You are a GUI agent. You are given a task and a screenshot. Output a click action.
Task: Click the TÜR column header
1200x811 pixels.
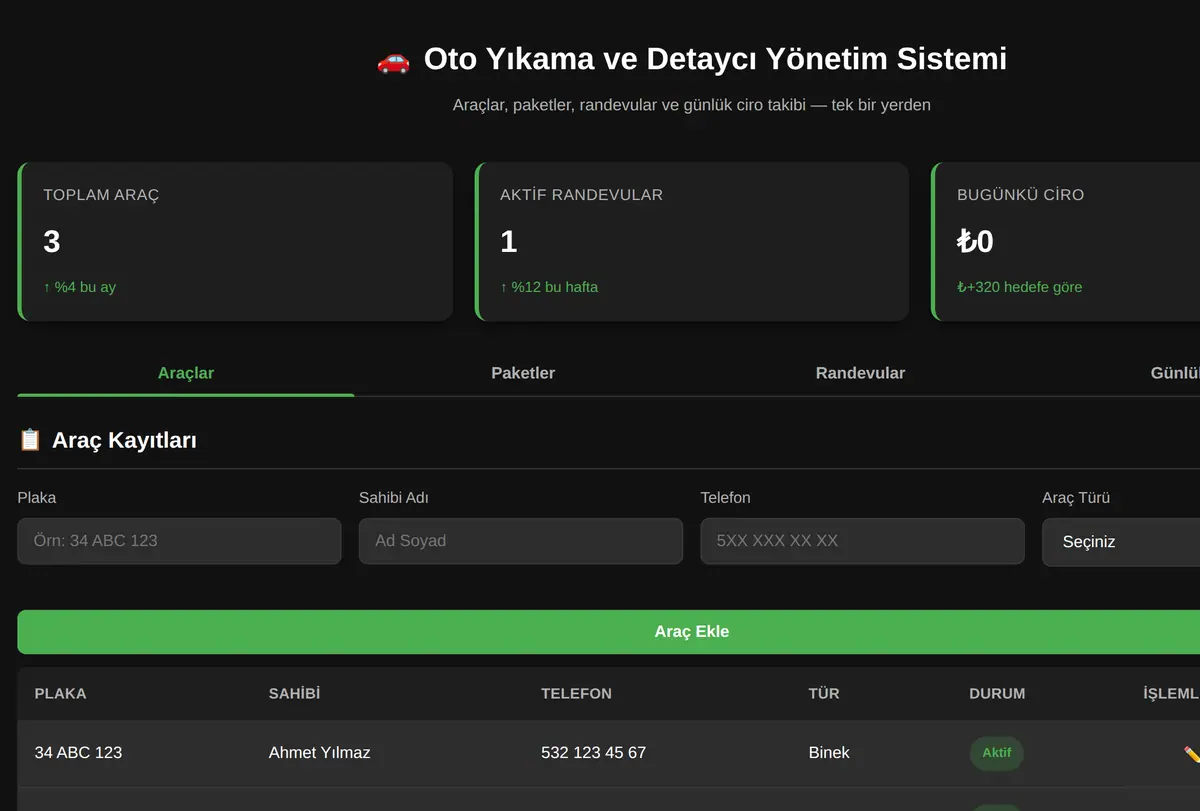coord(824,693)
